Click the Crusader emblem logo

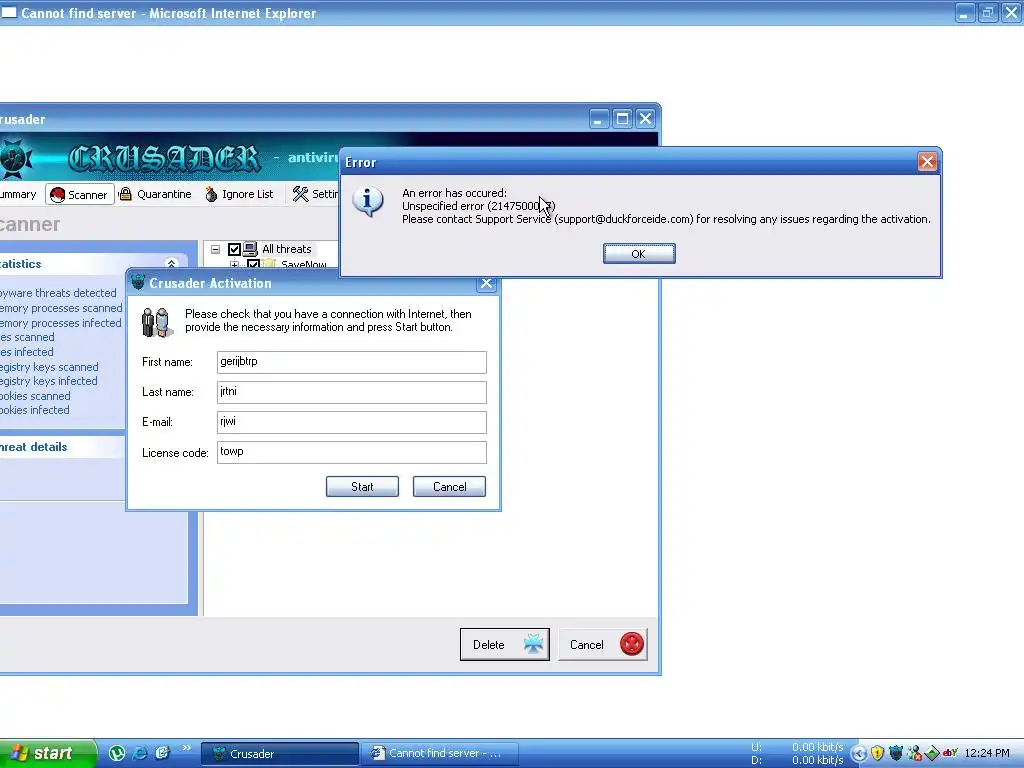point(16,158)
